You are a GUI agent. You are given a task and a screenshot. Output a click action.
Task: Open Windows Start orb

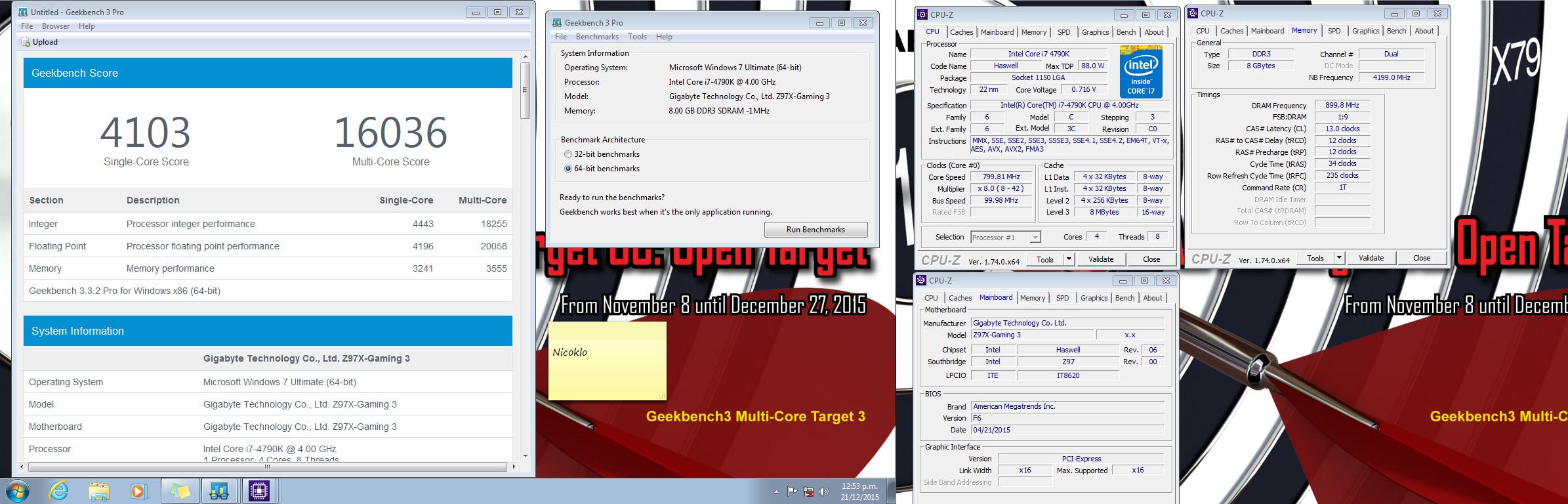(18, 491)
